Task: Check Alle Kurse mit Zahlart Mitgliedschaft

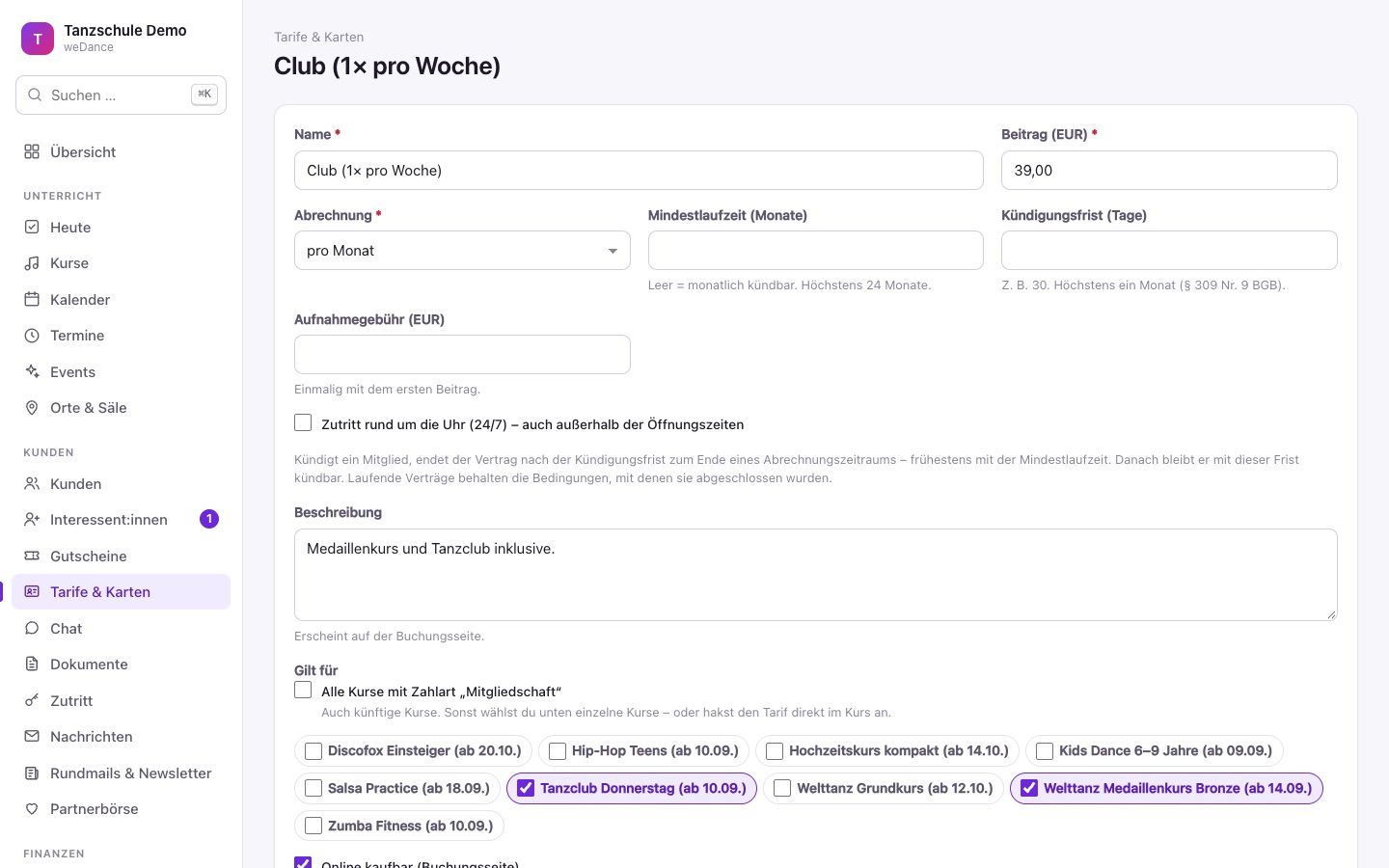Action: pyautogui.click(x=303, y=690)
